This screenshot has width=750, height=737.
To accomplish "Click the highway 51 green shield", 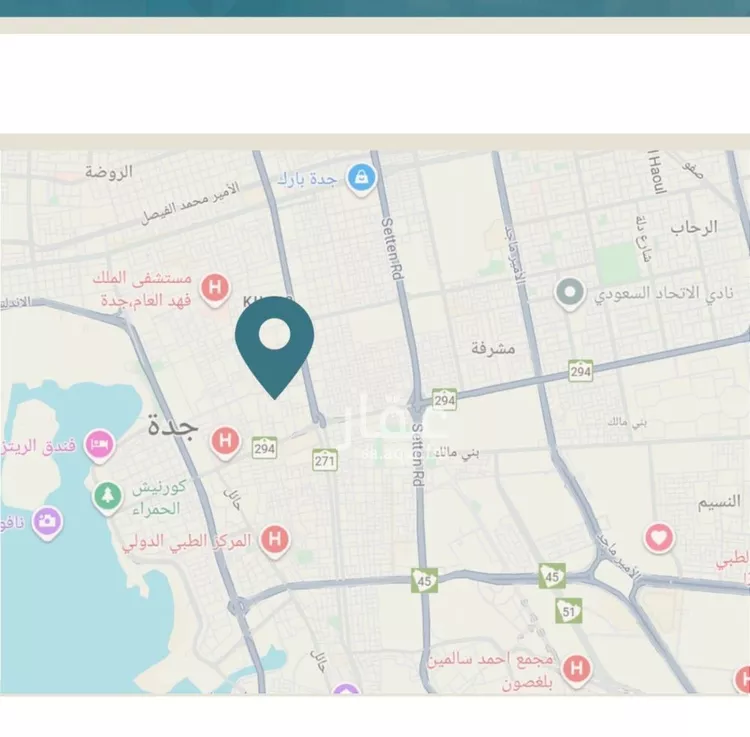I will (x=569, y=611).
